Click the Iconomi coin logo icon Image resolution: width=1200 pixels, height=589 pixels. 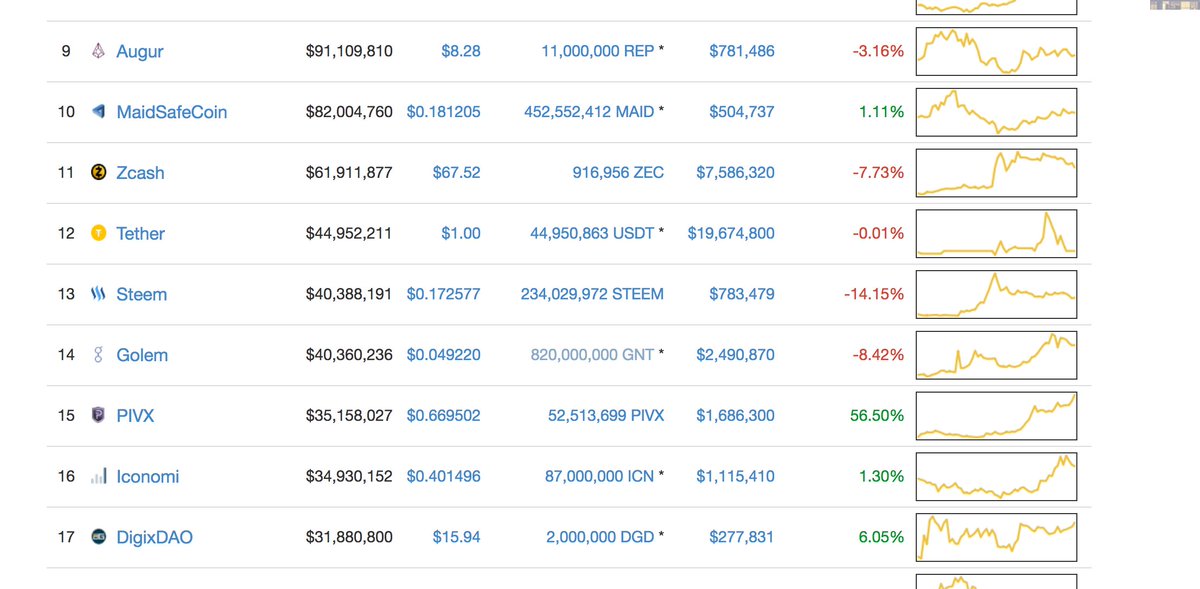98,477
